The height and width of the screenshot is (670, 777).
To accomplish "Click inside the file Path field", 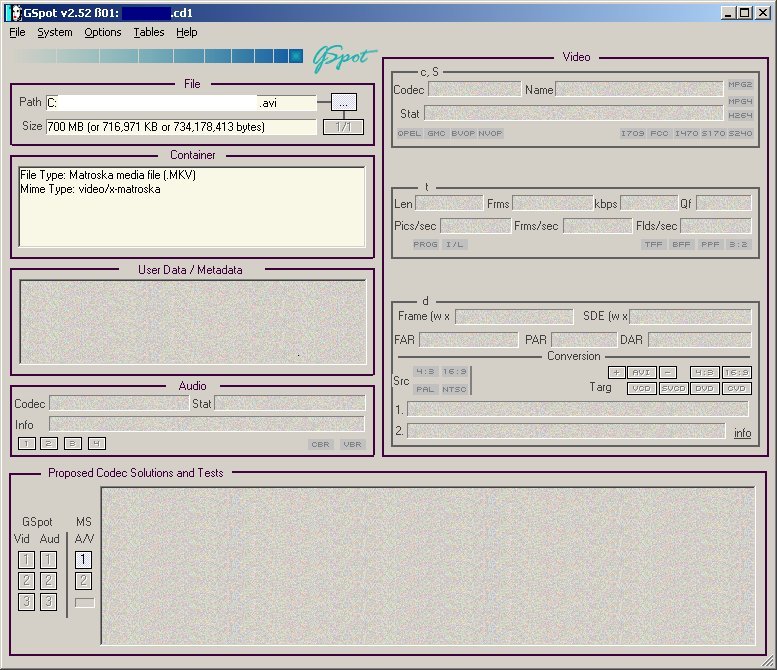I will [181, 103].
